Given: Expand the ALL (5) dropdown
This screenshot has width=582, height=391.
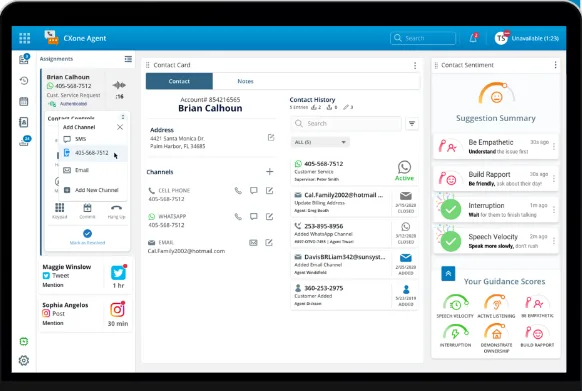Looking at the screenshot, I should pos(320,142).
